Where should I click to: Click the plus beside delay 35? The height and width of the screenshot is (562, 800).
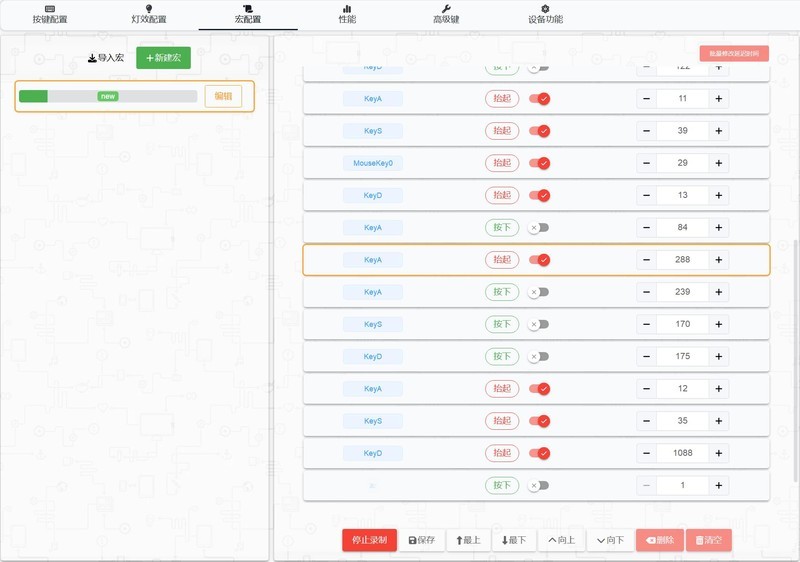(x=719, y=421)
